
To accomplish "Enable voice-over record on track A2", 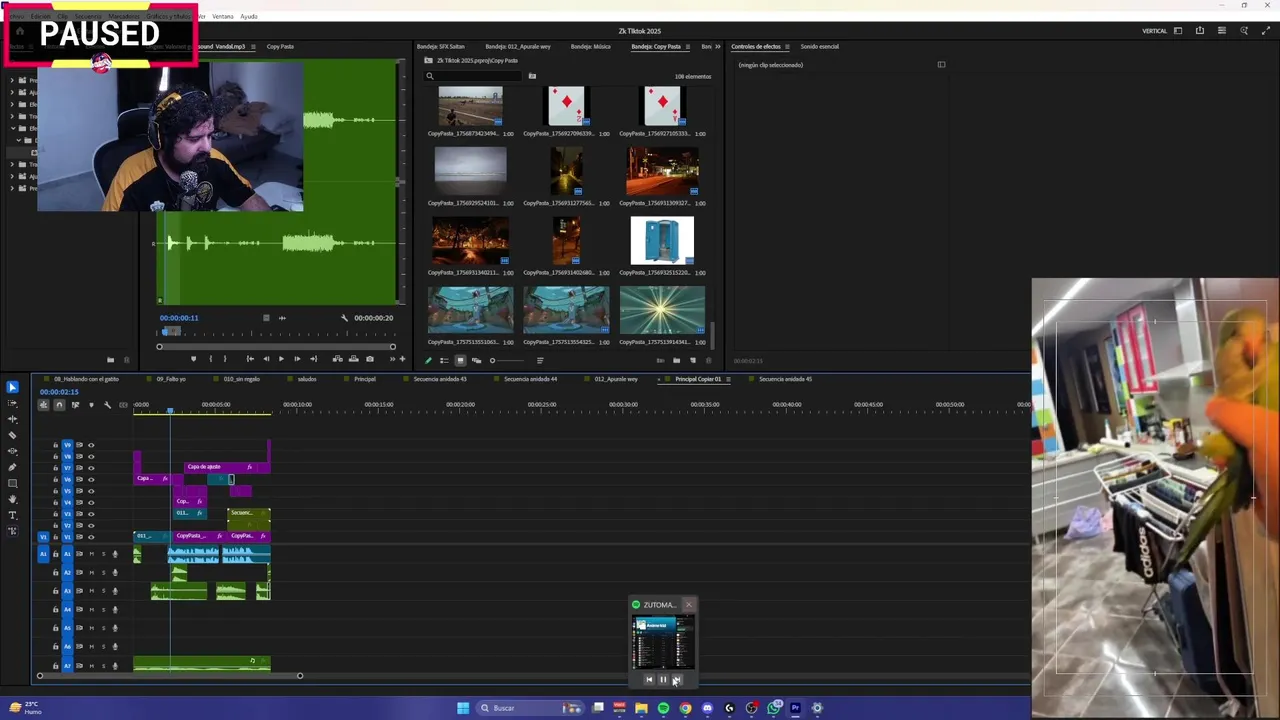I will 115,572.
